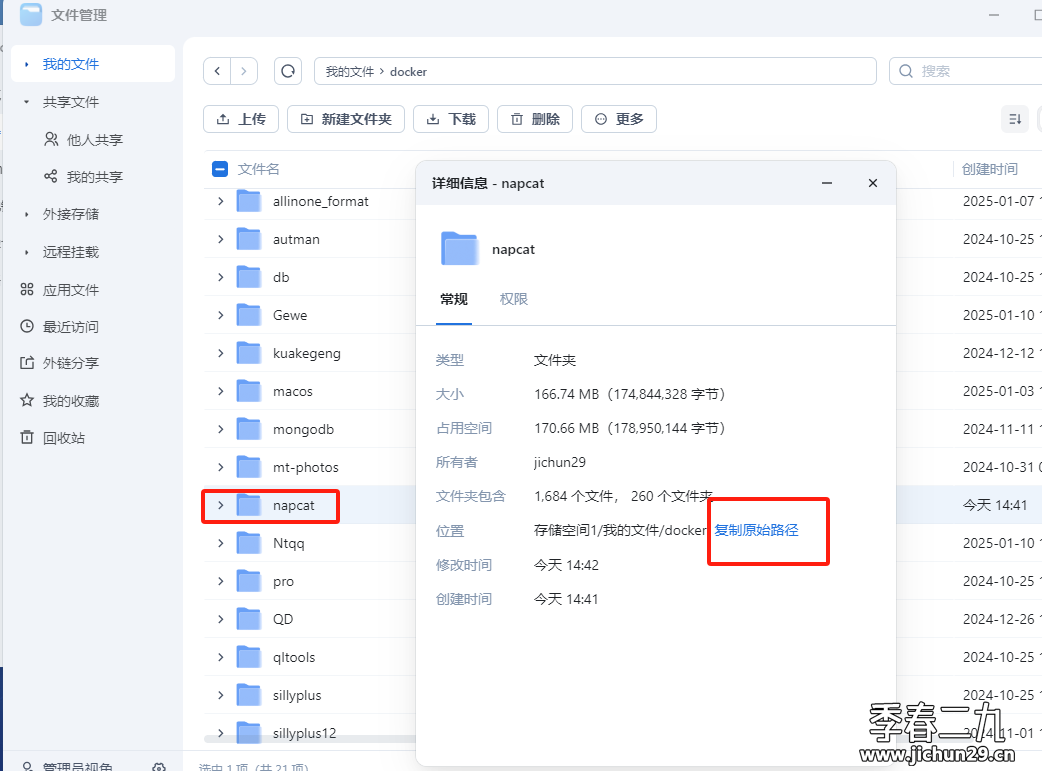The height and width of the screenshot is (771, 1042).
Task: Click the 应用文件 grid icon
Action: click(27, 289)
